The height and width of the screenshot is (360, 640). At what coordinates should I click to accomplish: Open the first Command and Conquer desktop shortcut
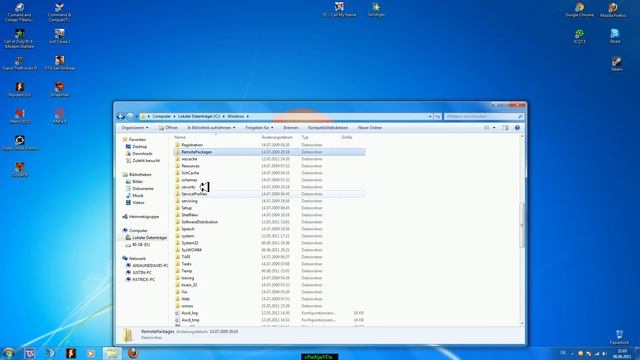tap(19, 12)
